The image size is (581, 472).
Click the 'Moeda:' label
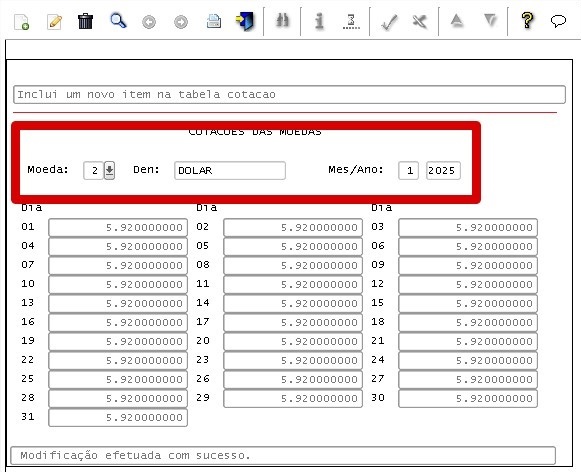click(x=48, y=170)
